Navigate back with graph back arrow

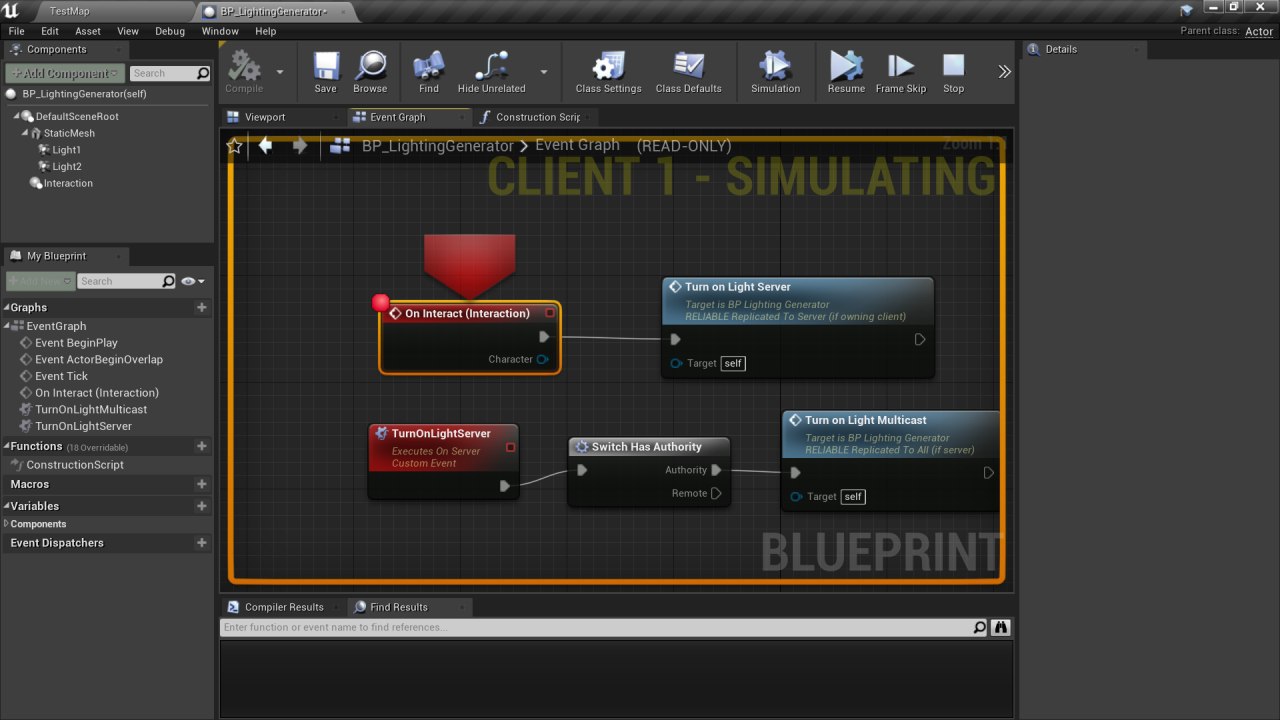click(x=266, y=146)
